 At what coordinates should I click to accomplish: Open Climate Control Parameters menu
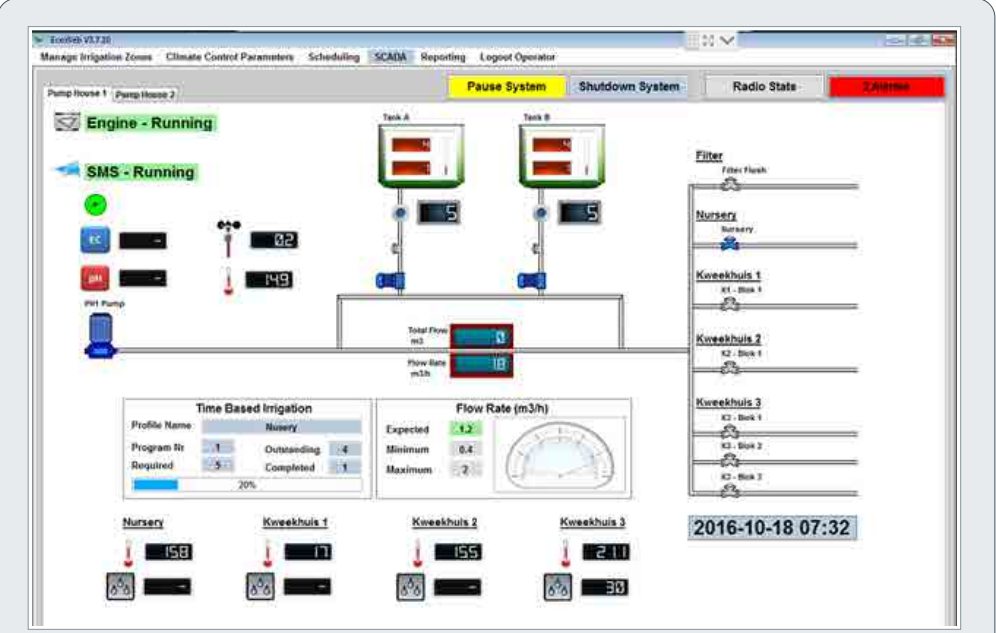pyautogui.click(x=230, y=57)
